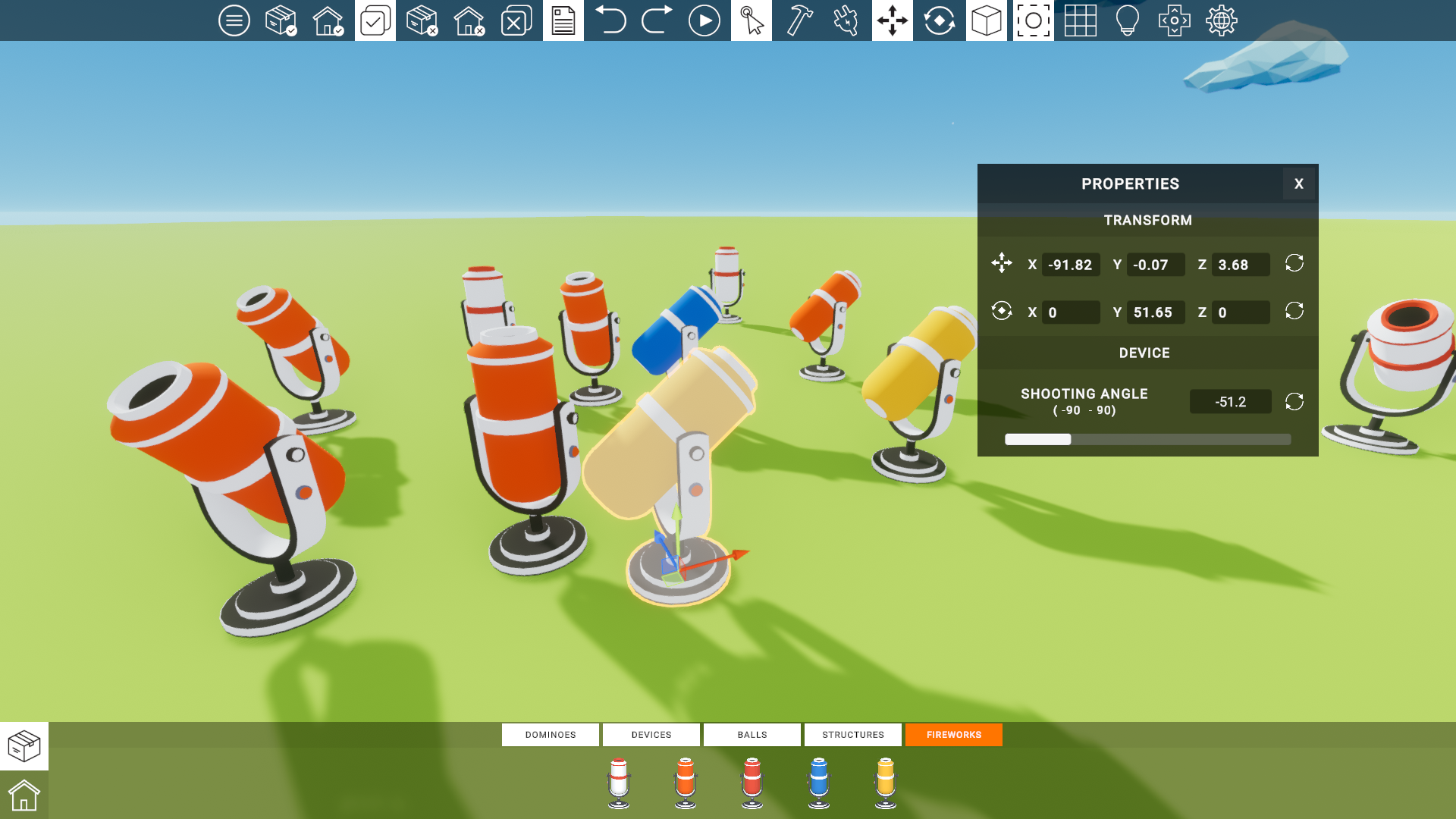Close the Properties panel
Screen dimensions: 1456x819
1299,184
